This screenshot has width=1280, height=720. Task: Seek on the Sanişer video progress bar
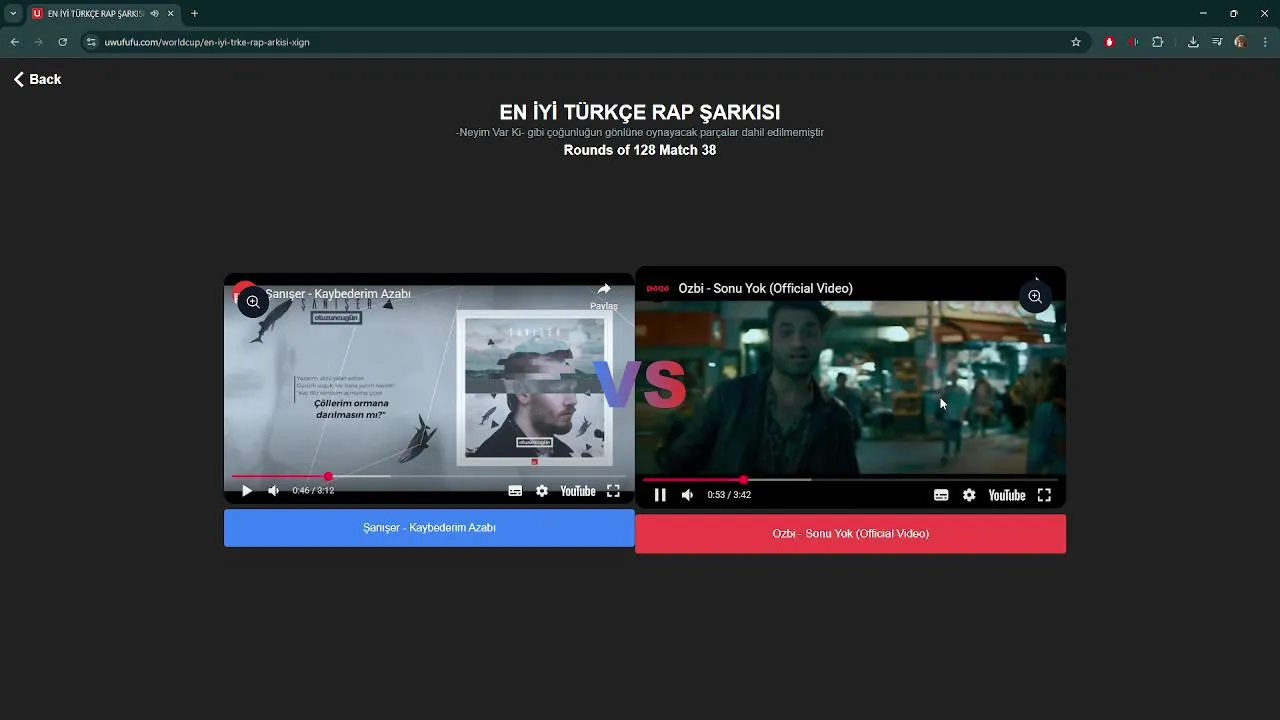tap(429, 476)
